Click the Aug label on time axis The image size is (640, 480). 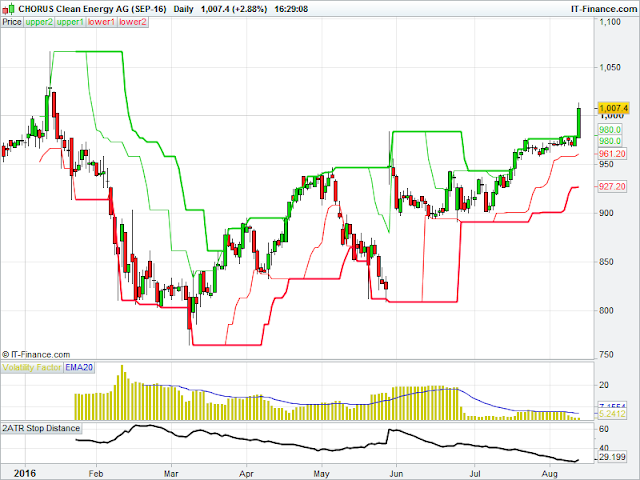tap(550, 474)
